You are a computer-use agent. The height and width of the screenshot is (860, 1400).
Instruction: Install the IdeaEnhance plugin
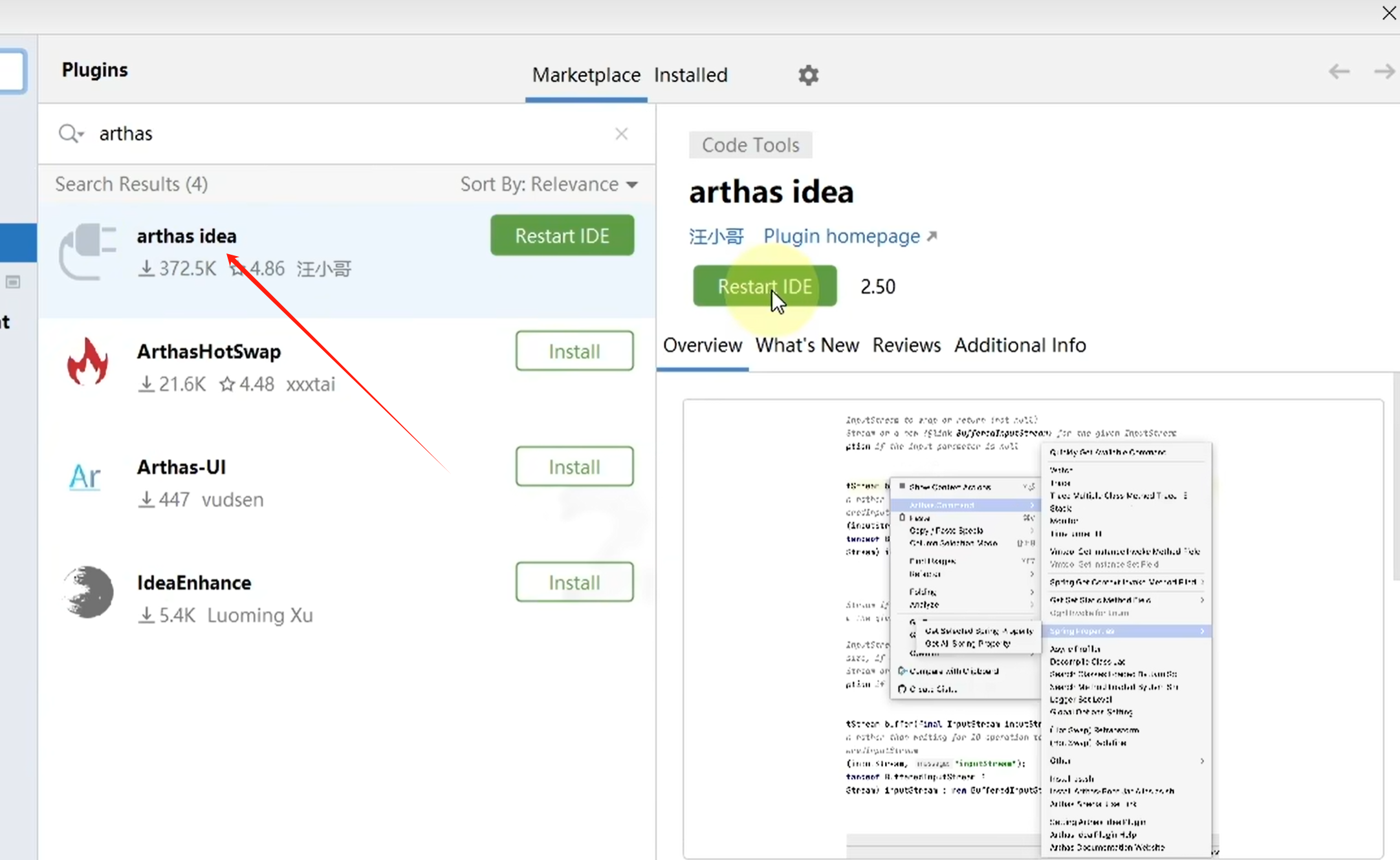pos(574,582)
